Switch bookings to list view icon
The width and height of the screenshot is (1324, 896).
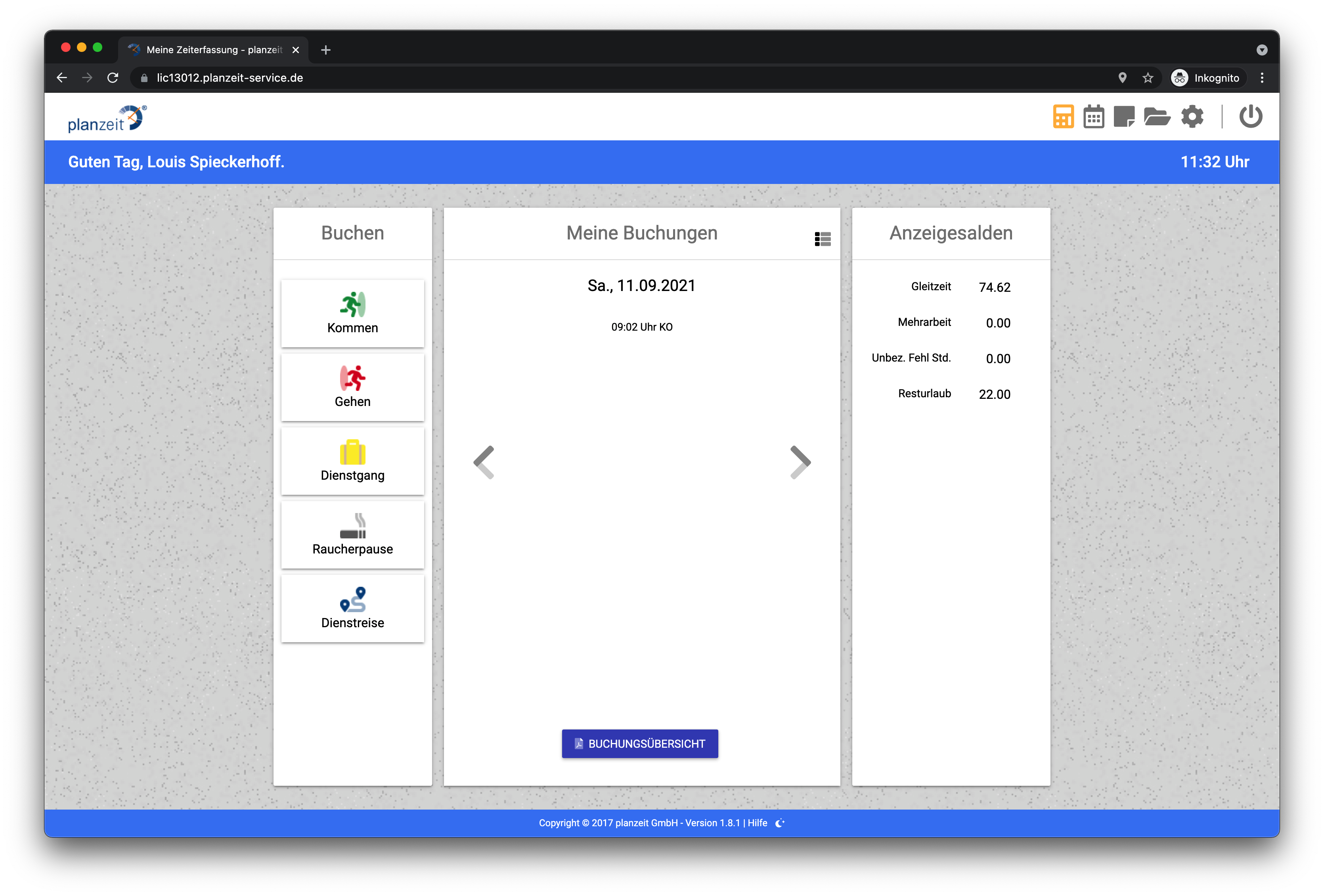pos(822,239)
